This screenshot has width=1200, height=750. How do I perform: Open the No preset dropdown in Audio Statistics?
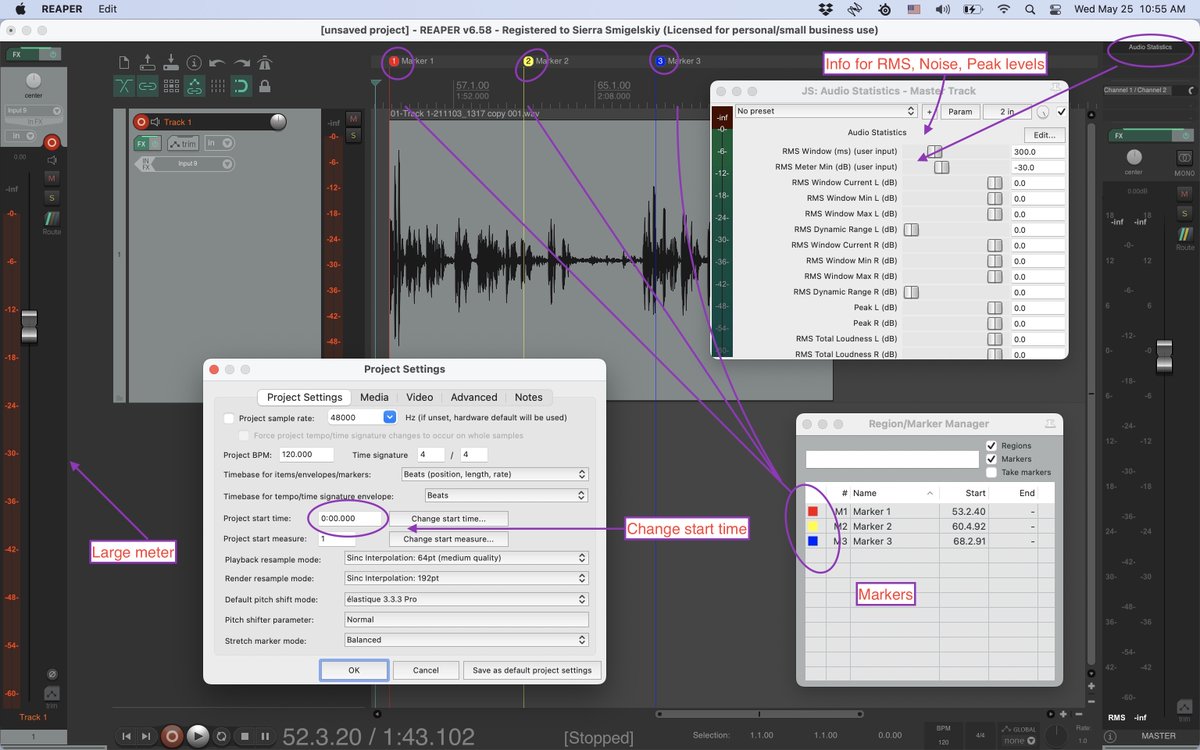pos(826,112)
